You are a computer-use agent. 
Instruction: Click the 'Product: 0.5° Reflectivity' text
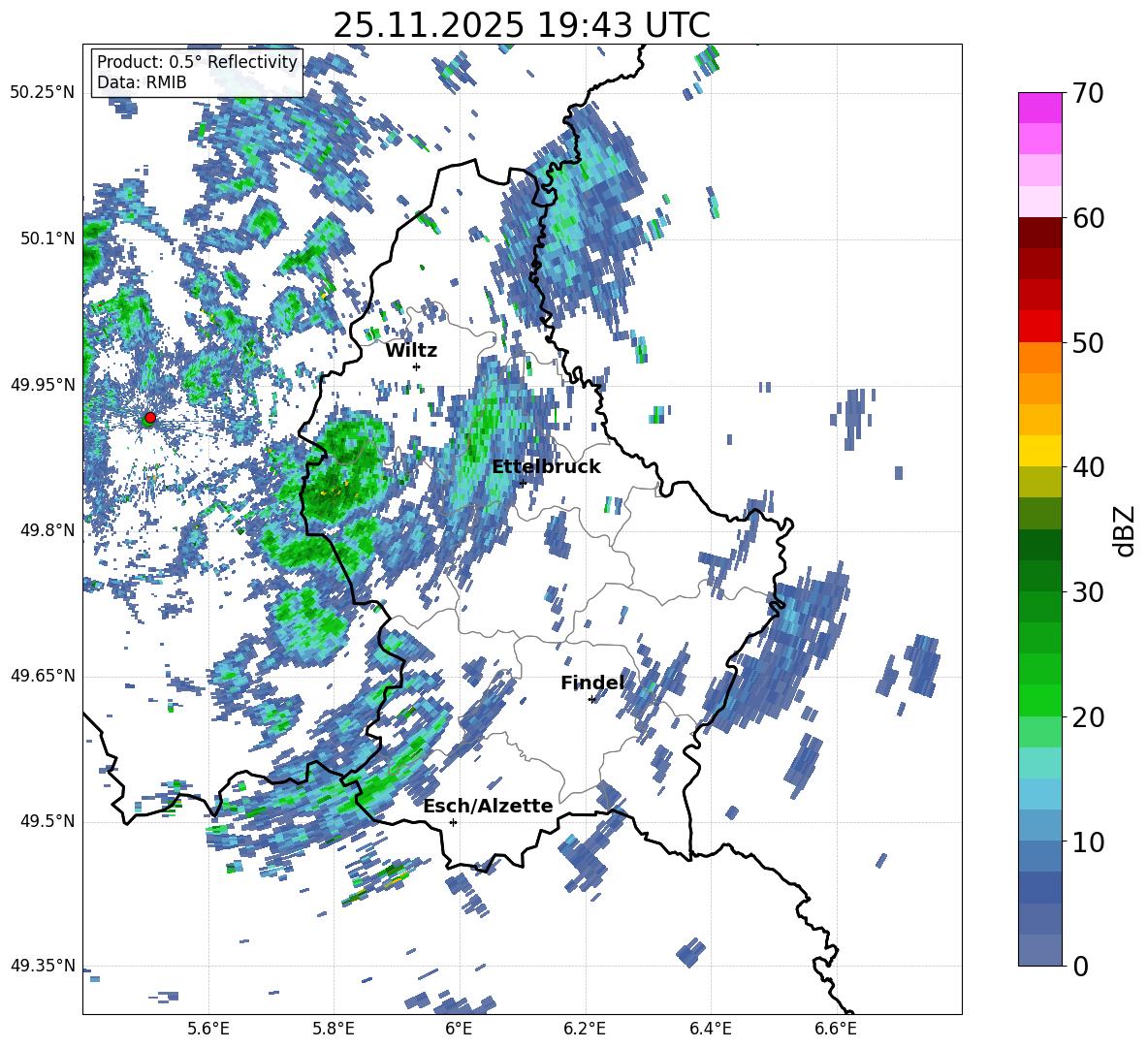coord(197,61)
